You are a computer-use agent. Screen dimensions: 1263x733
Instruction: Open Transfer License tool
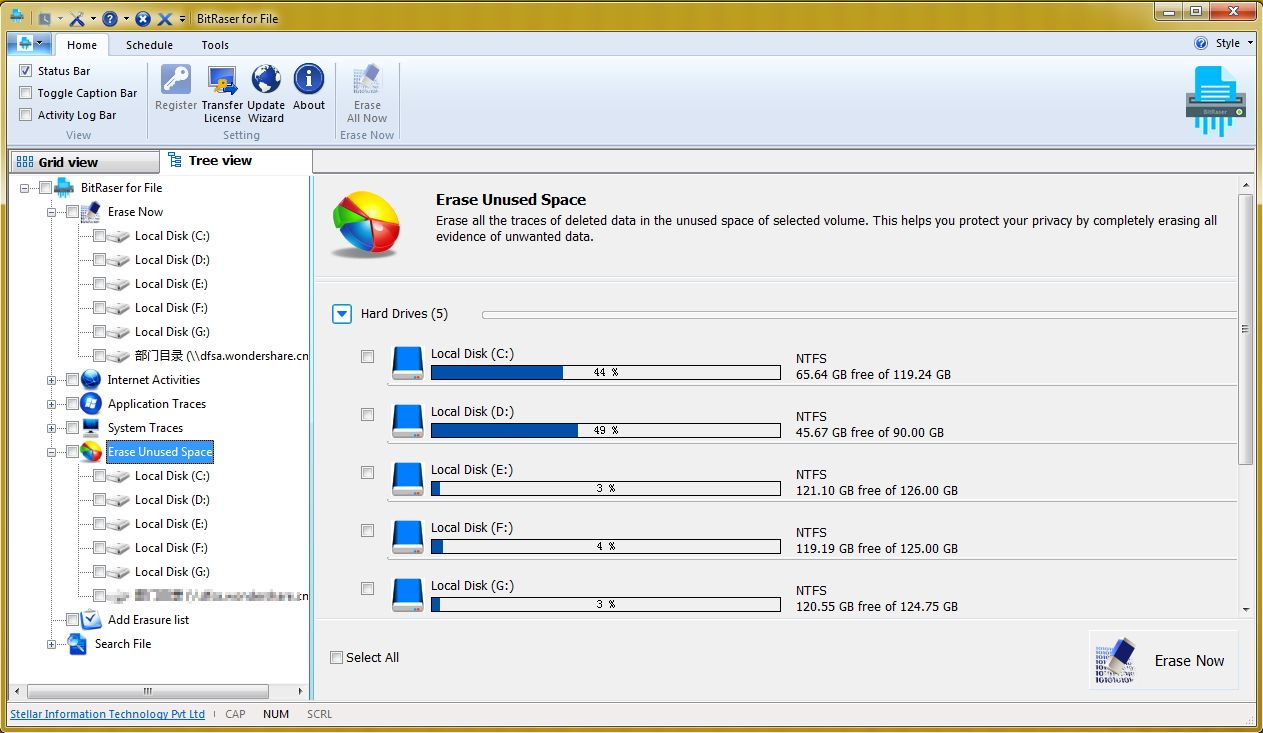point(222,80)
